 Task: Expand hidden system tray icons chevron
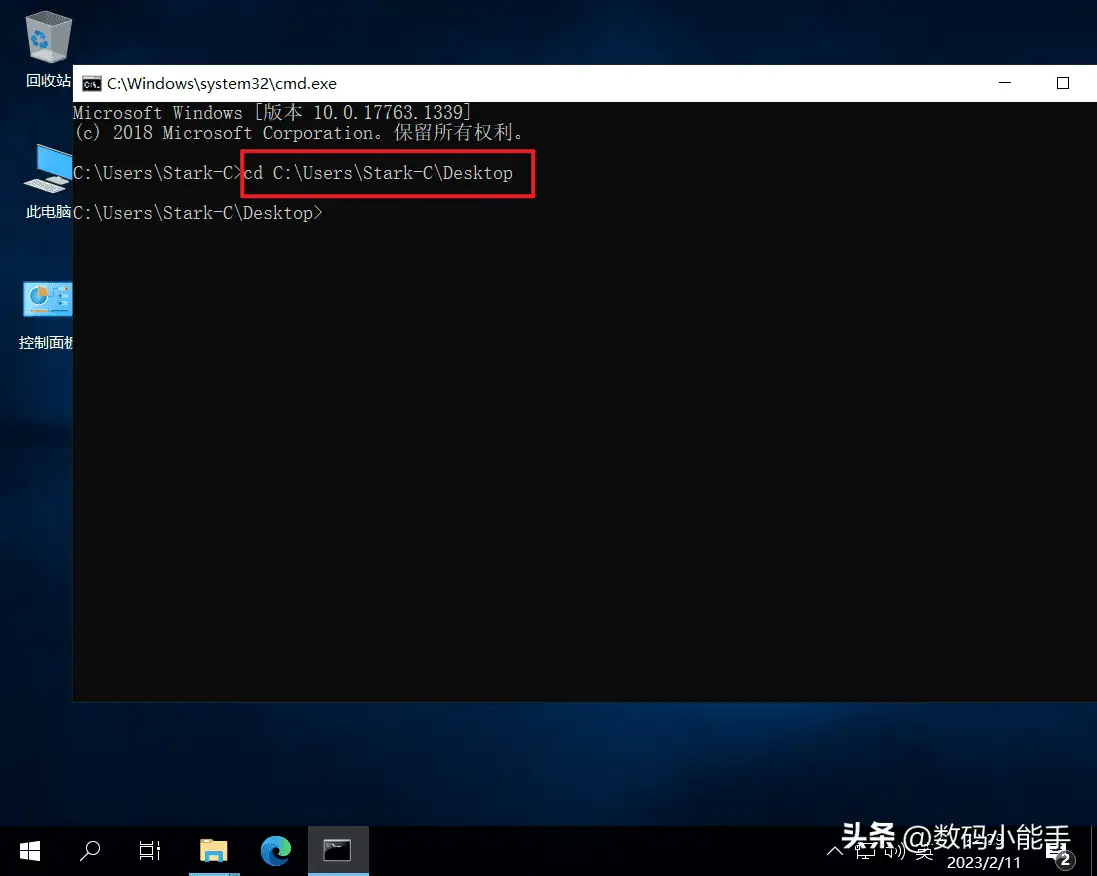click(835, 851)
